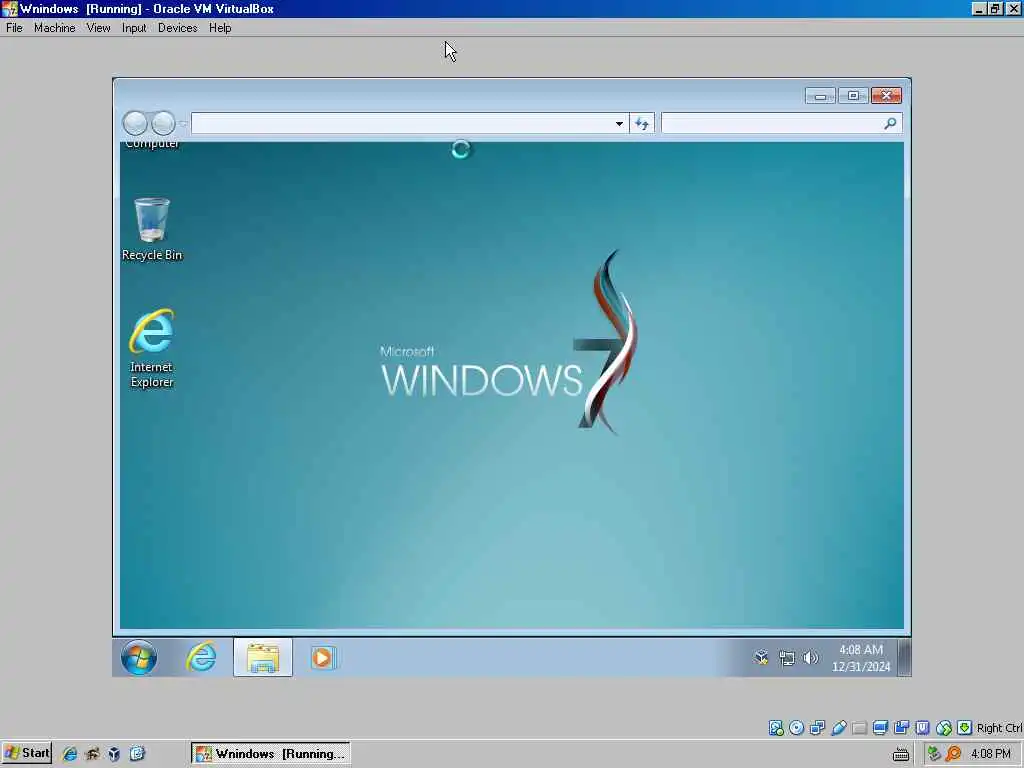Viewport: 1024px width, 768px height.
Task: Click the optical disc status icon
Action: [x=796, y=728]
